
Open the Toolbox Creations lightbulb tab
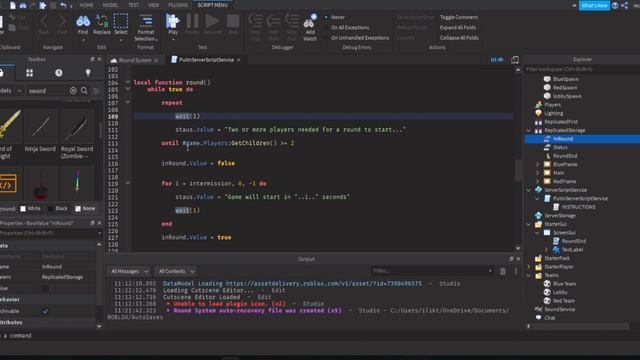pyautogui.click(x=88, y=73)
